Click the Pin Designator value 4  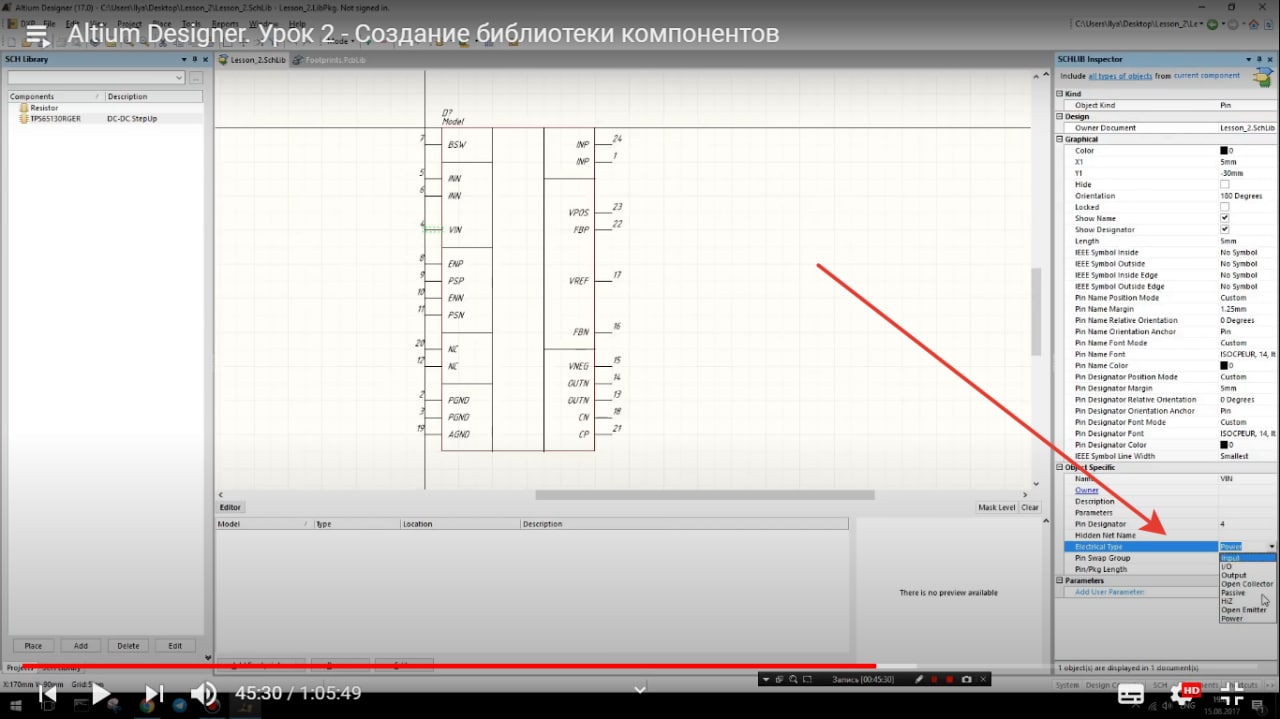pos(1223,524)
